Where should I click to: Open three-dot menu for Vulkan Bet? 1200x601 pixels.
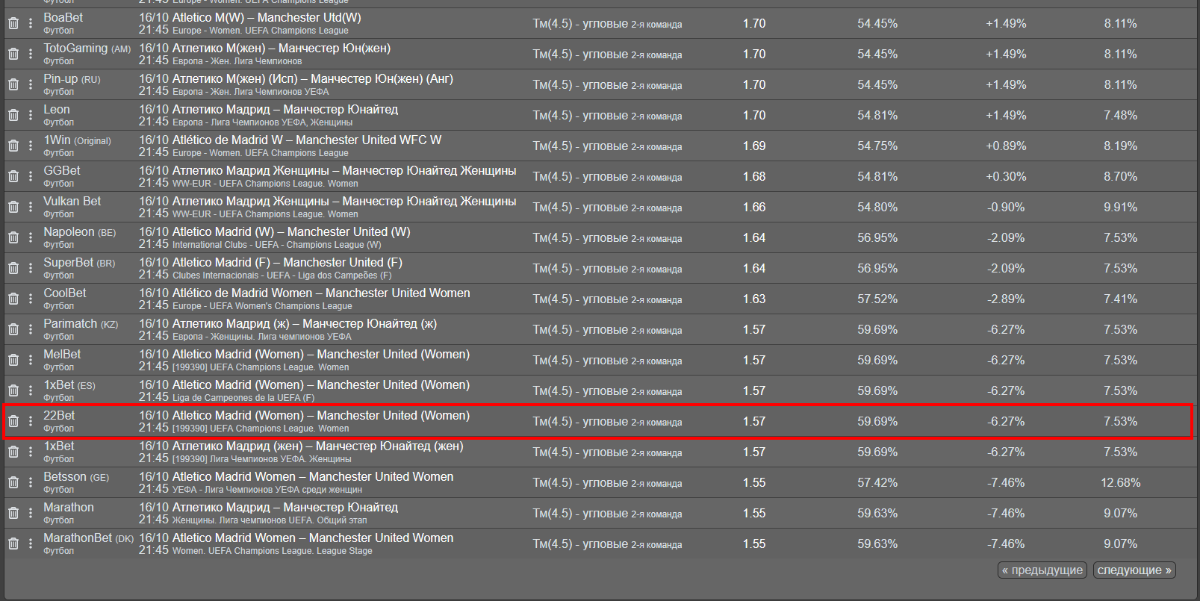(x=30, y=207)
